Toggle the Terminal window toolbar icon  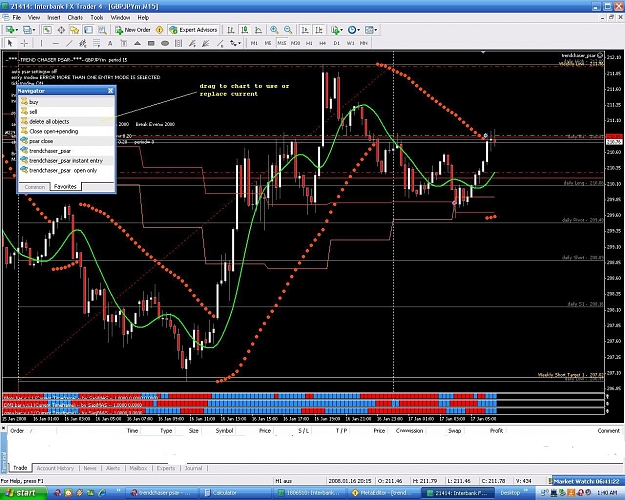coord(88,30)
